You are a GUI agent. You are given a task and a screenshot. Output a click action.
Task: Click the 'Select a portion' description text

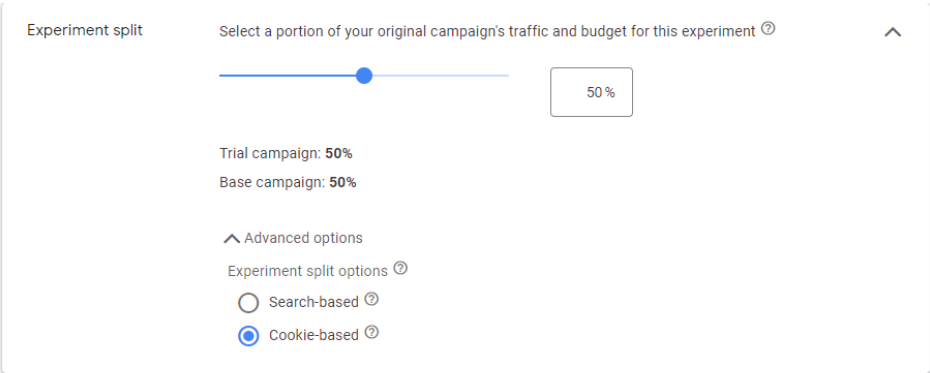coord(488,31)
